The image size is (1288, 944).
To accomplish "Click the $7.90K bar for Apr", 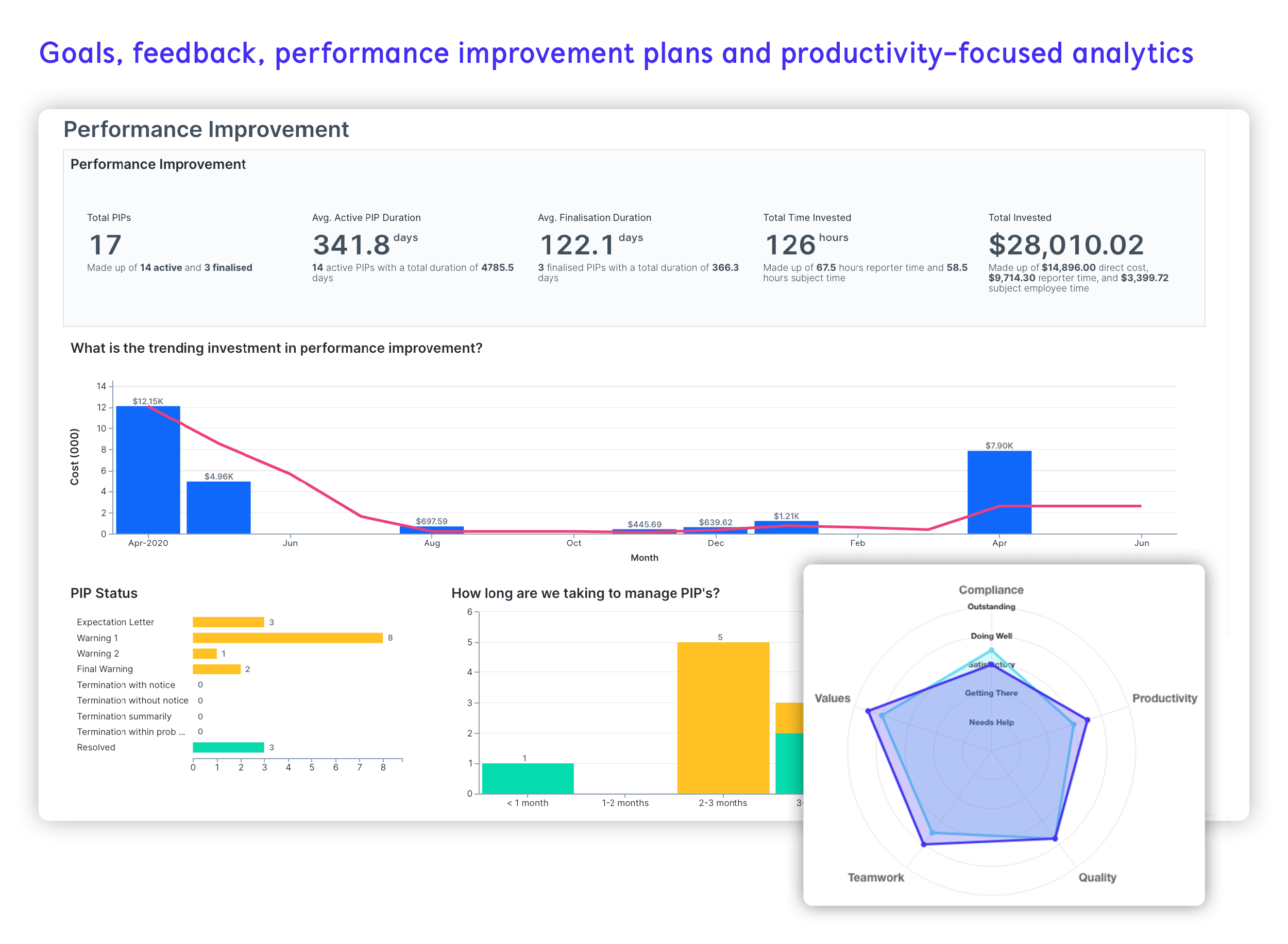I will click(999, 492).
